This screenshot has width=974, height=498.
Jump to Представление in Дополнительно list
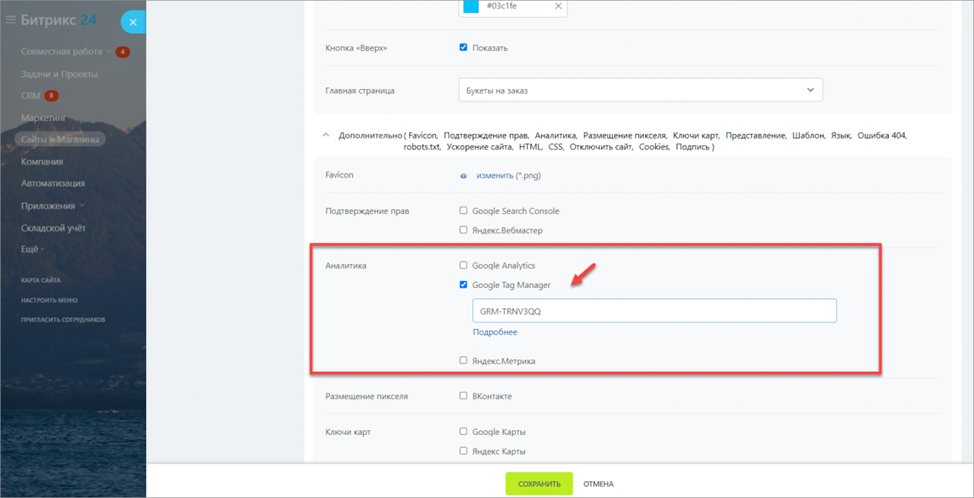pos(756,135)
